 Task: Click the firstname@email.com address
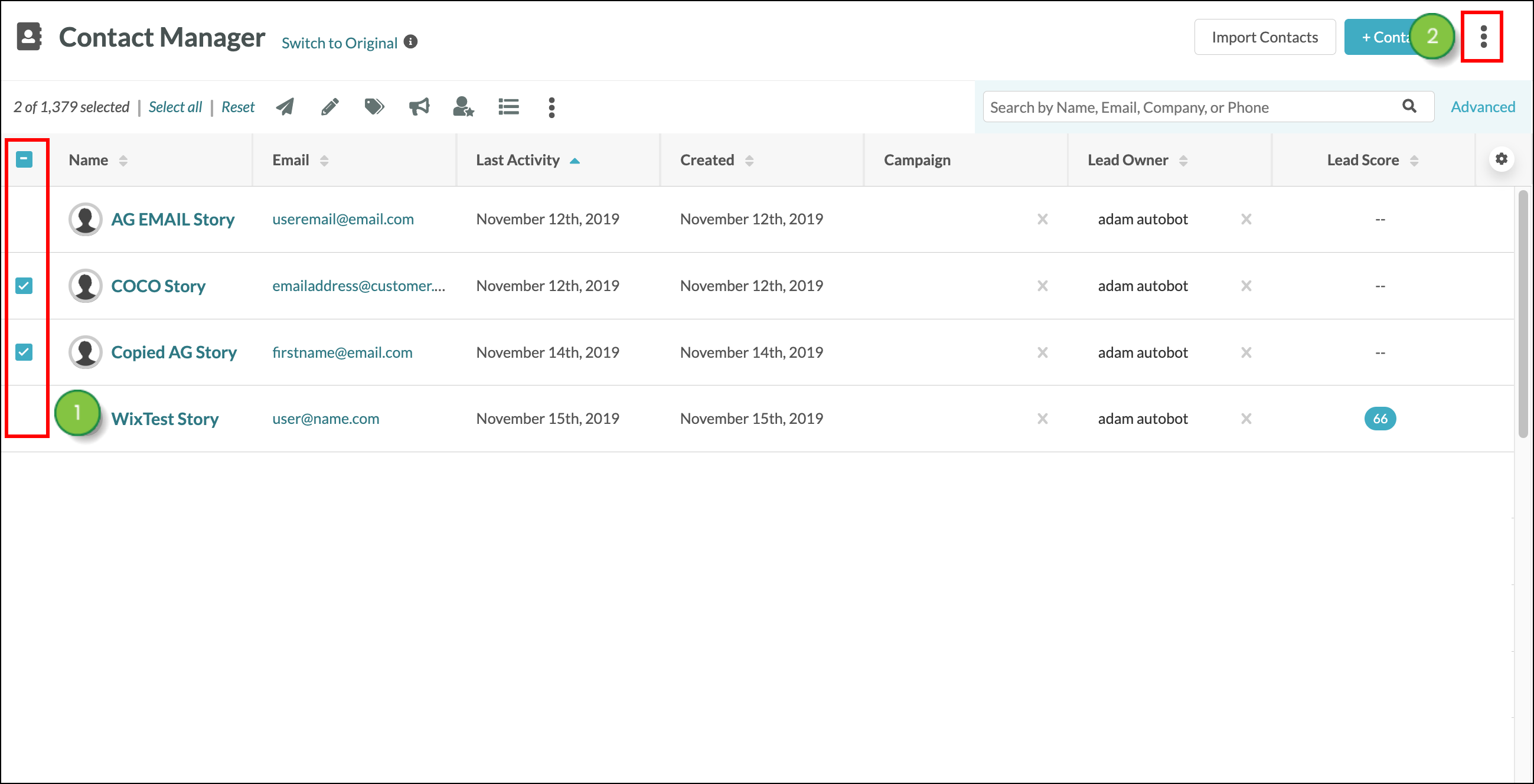pyautogui.click(x=342, y=352)
